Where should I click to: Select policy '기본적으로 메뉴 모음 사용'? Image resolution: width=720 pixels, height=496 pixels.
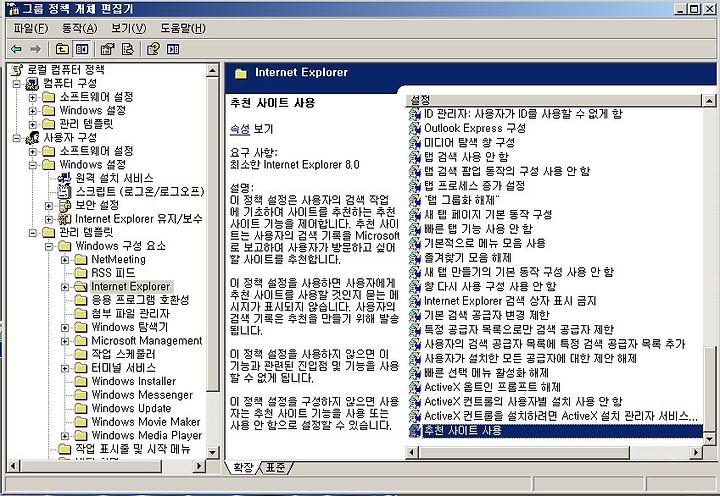pyautogui.click(x=484, y=243)
